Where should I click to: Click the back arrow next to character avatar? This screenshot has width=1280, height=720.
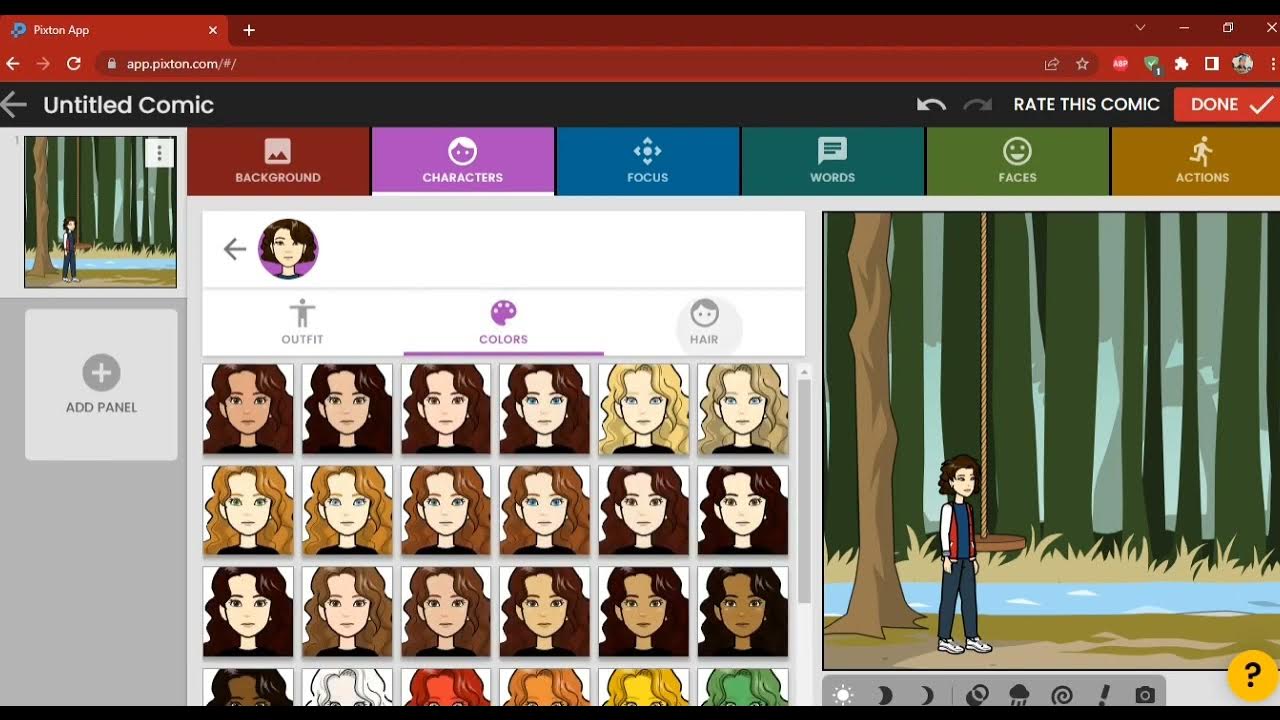[235, 249]
